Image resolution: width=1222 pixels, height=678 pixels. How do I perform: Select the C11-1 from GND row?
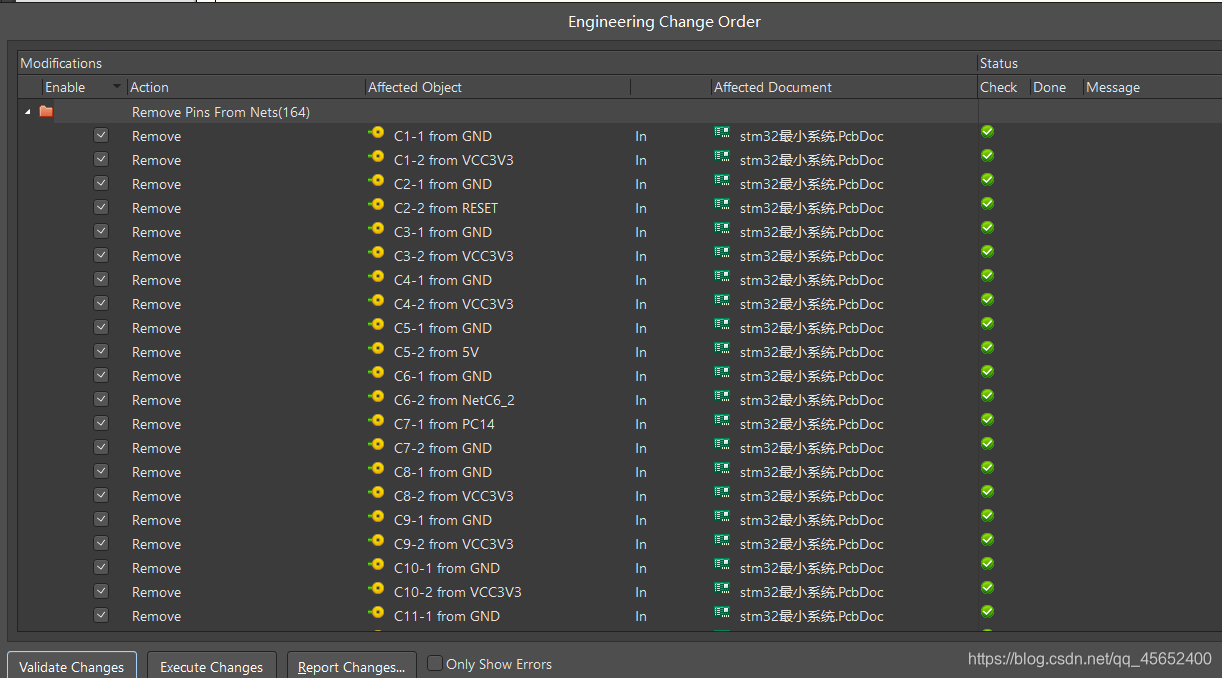[446, 616]
